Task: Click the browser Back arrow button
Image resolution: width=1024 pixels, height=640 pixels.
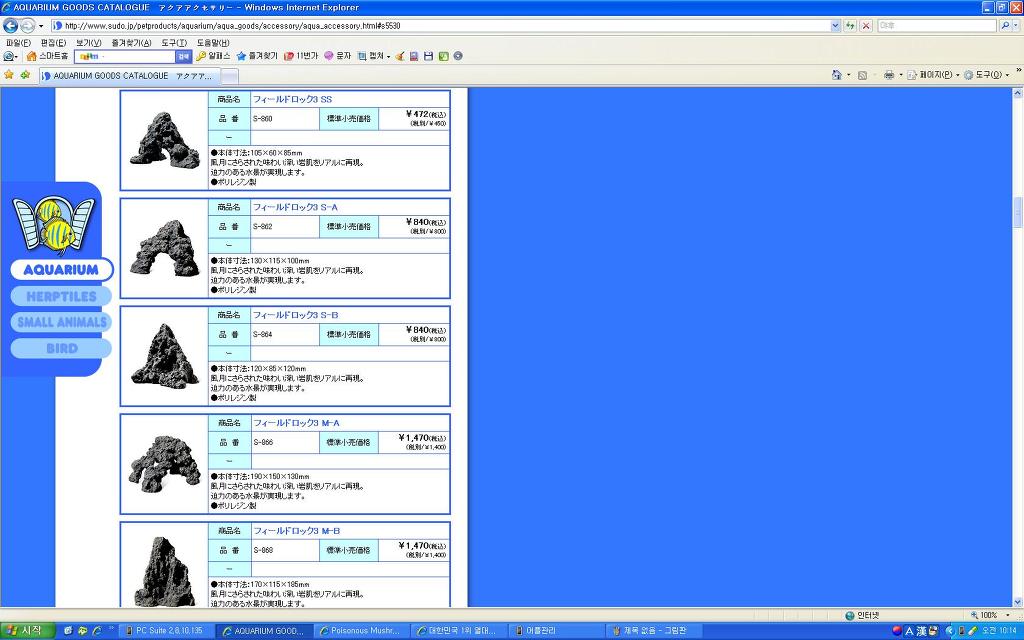Action: (x=10, y=25)
